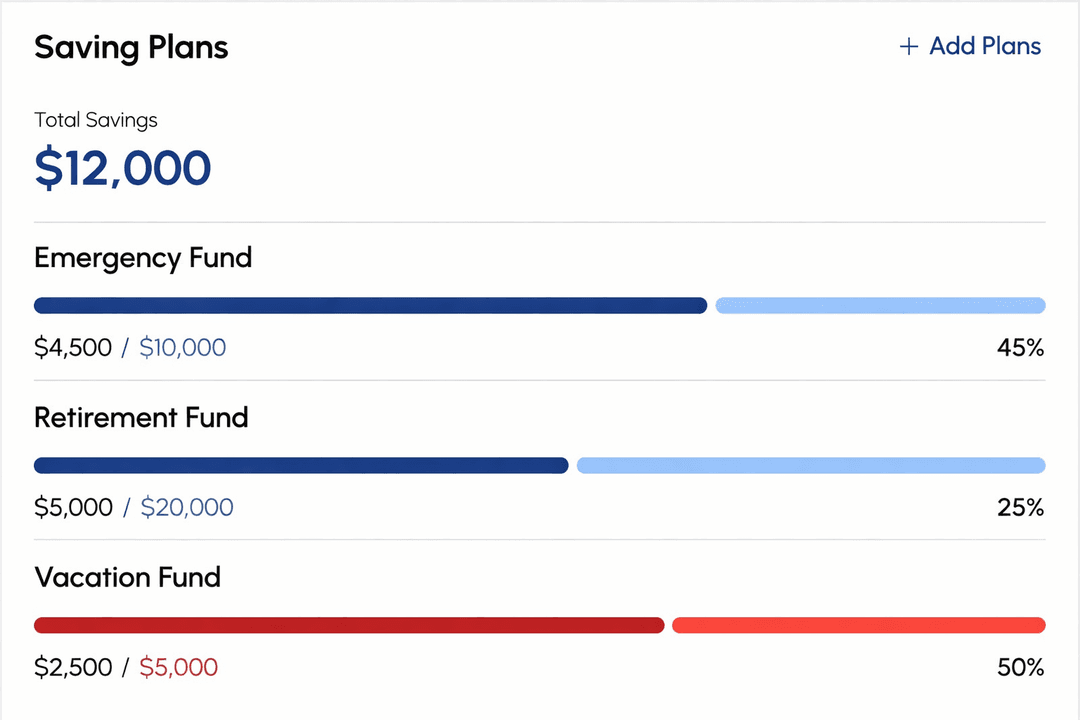Click the Saving Plans heading
The image size is (1080, 720).
[x=131, y=47]
